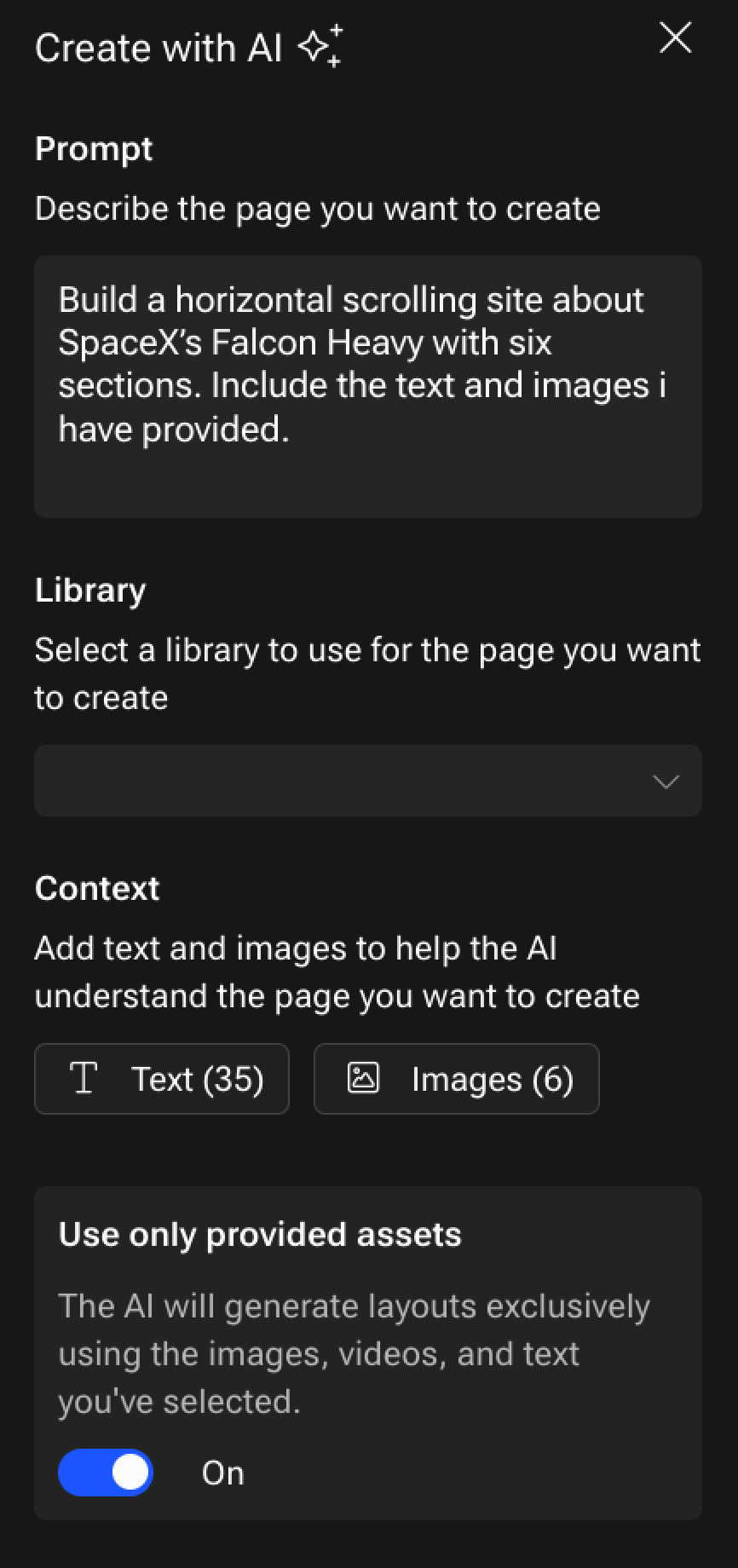Expand the Library dropdown chevron
The image size is (738, 1568).
[666, 781]
